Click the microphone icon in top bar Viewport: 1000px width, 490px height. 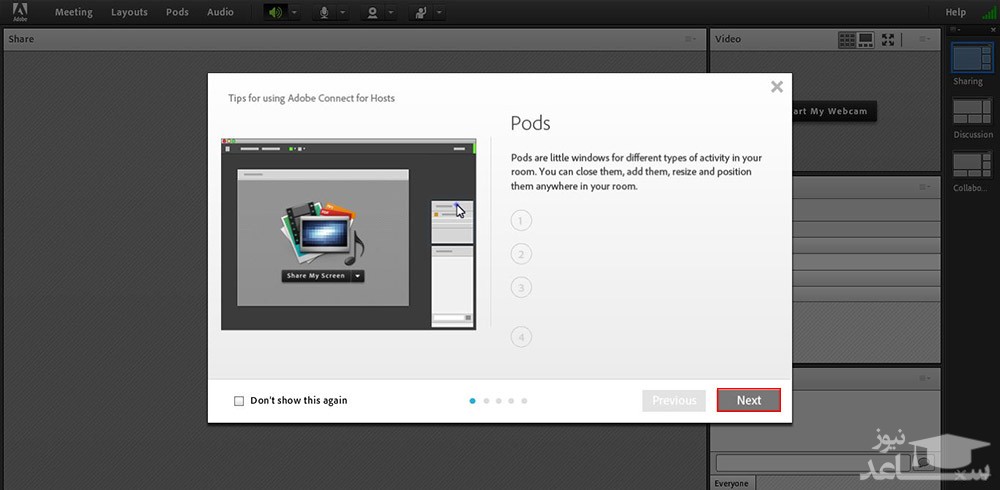click(x=325, y=13)
